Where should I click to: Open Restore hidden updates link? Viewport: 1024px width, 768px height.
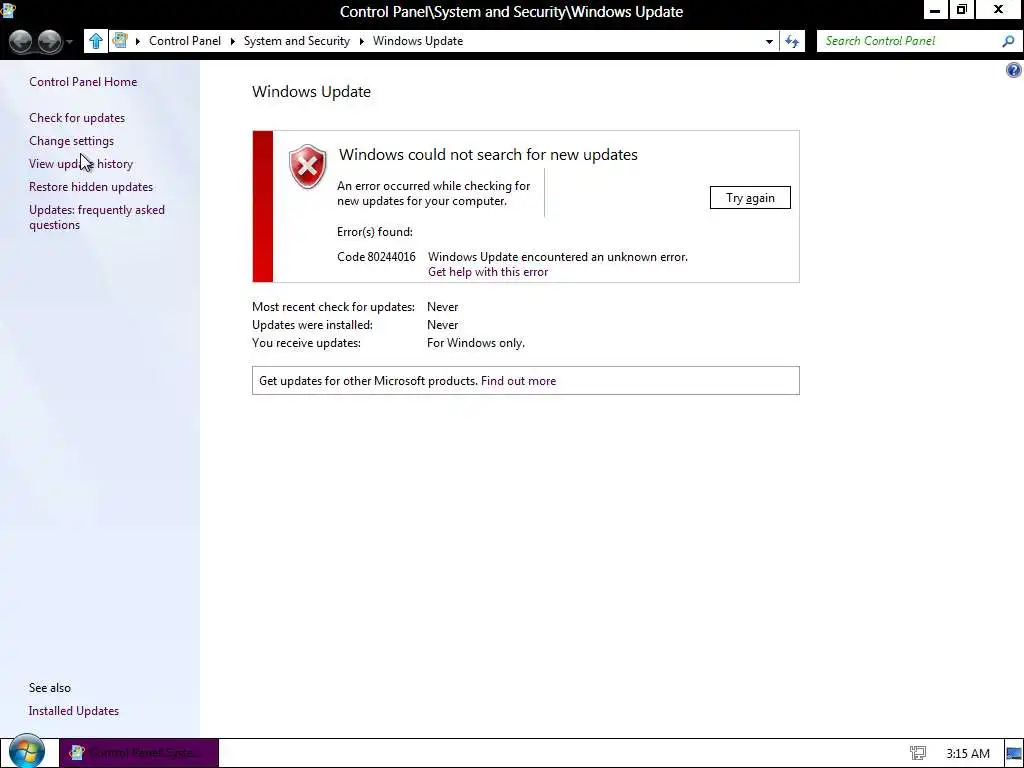point(91,187)
